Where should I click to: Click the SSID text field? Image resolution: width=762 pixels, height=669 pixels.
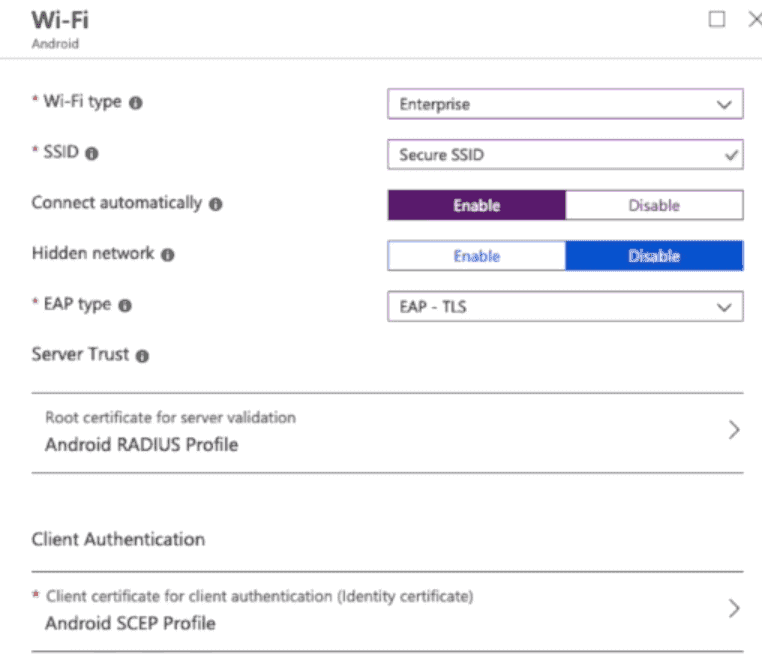click(x=565, y=154)
